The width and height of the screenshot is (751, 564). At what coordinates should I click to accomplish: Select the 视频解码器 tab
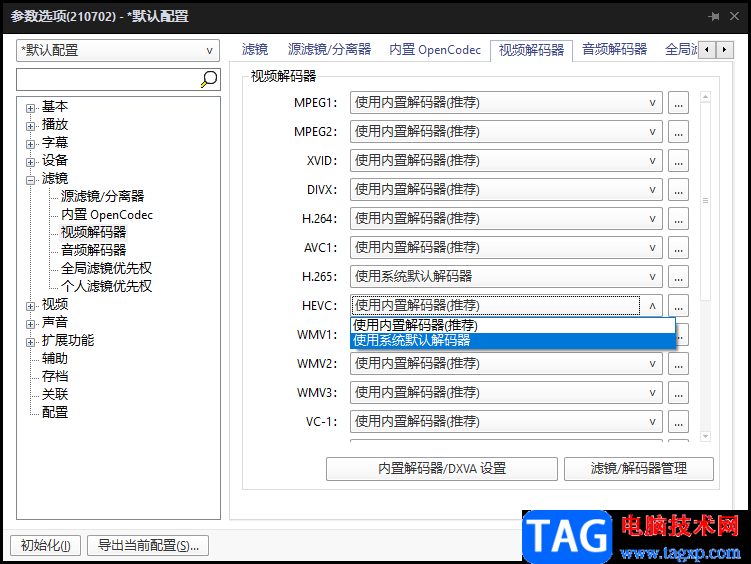point(532,50)
